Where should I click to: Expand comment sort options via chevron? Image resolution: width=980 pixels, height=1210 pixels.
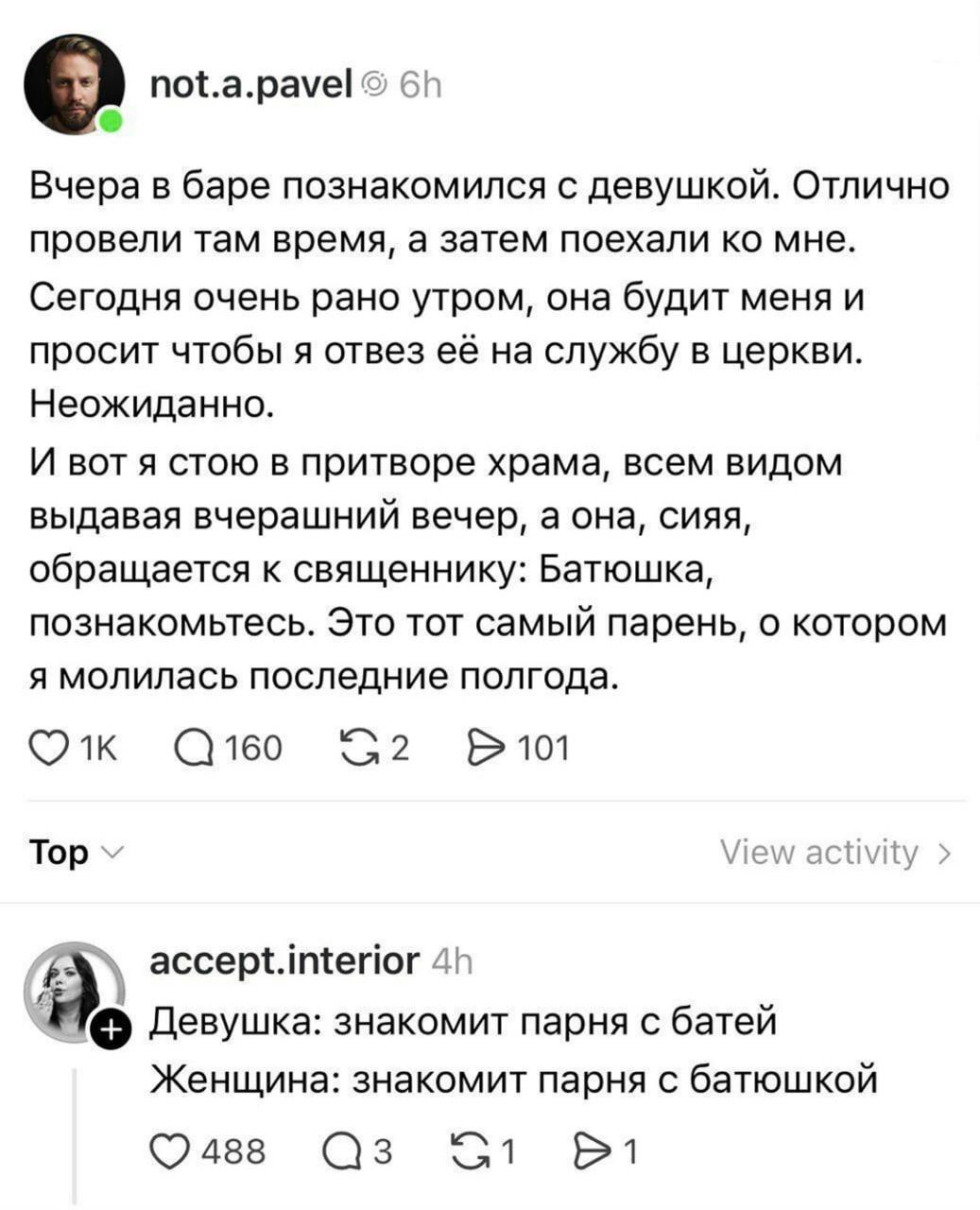point(112,855)
